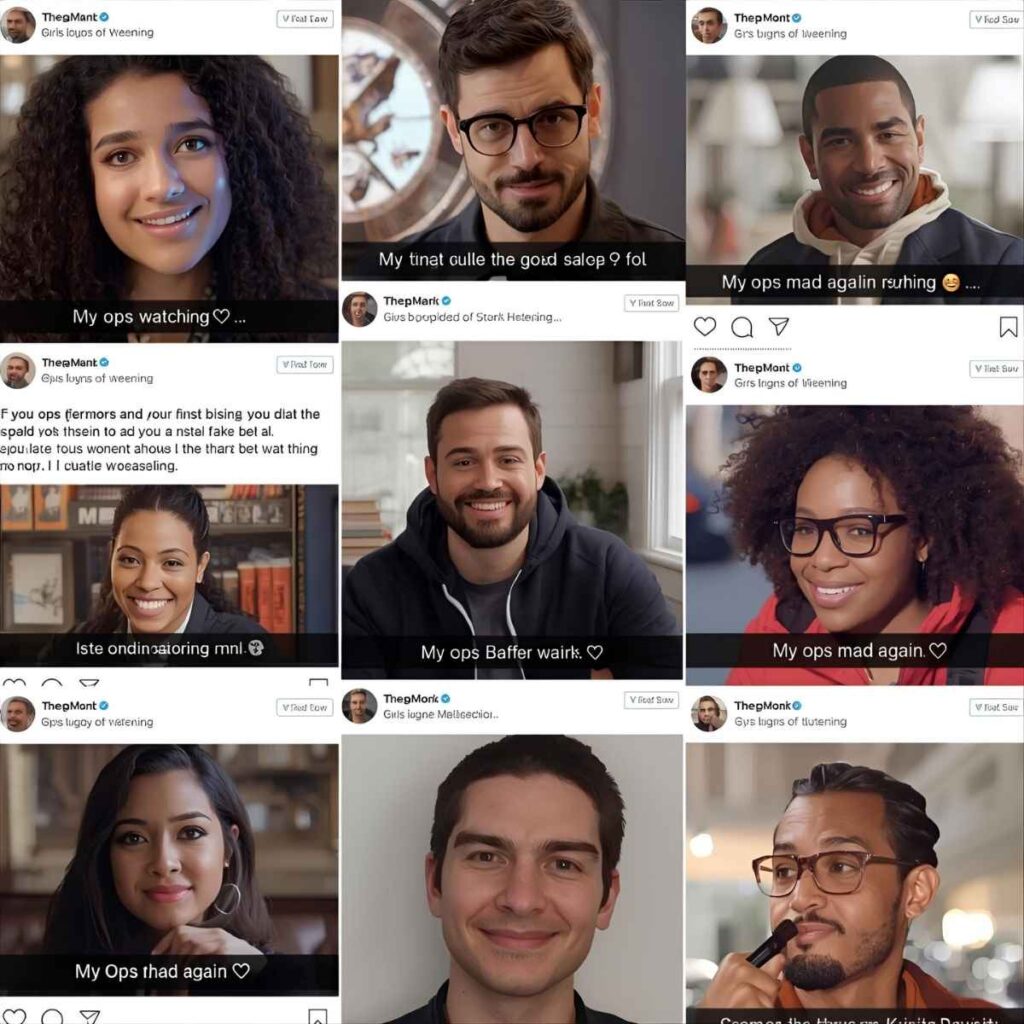Screen dimensions: 1024x1024
Task: Bookmark the "My ops mad agalin rsuhing" post
Action: click(x=1008, y=327)
